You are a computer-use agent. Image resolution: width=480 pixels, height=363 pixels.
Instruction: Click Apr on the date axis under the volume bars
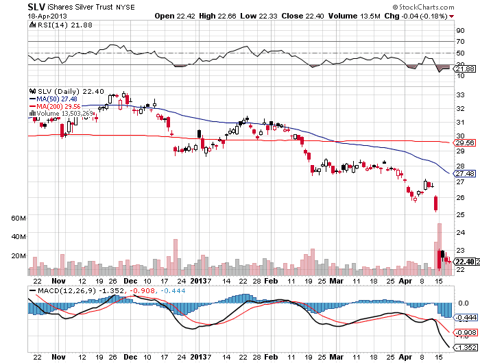tap(405, 281)
